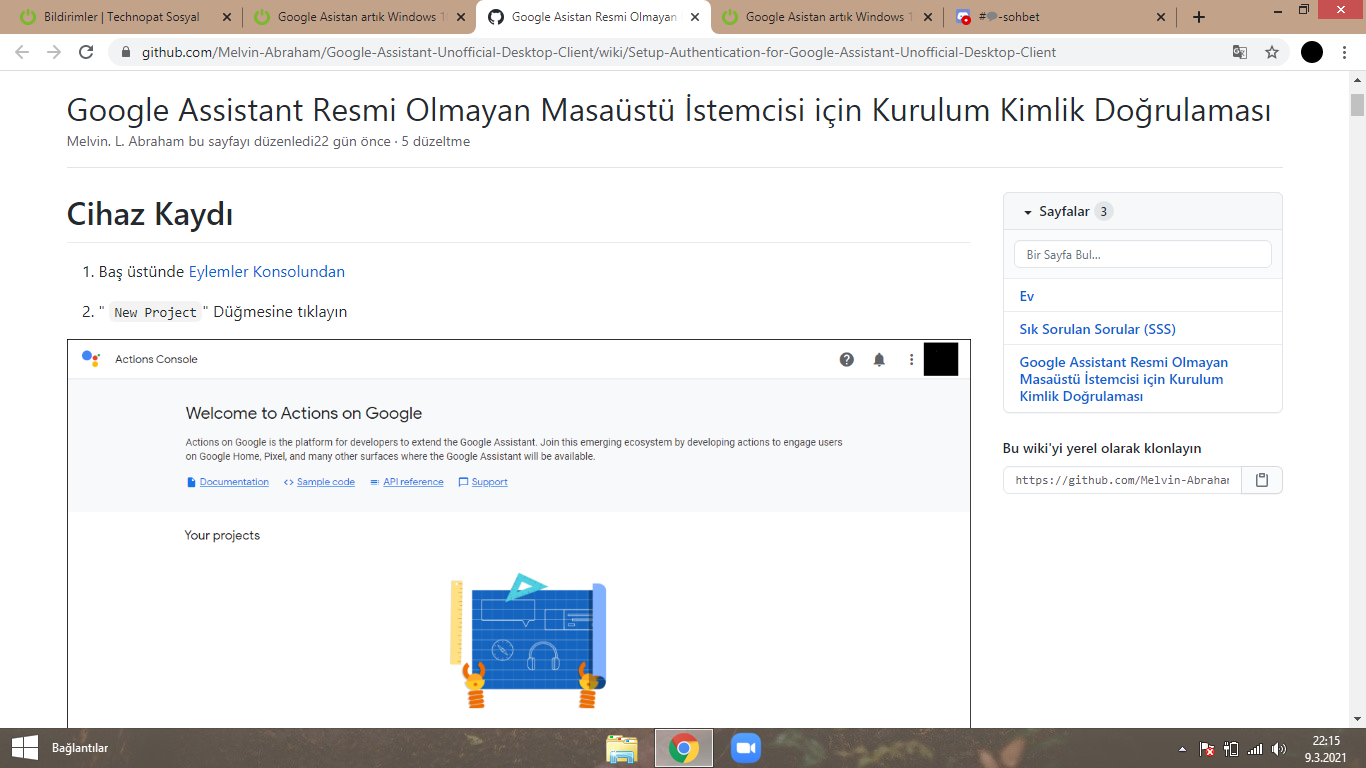
Task: Check the battery power status icon
Action: click(x=1232, y=749)
